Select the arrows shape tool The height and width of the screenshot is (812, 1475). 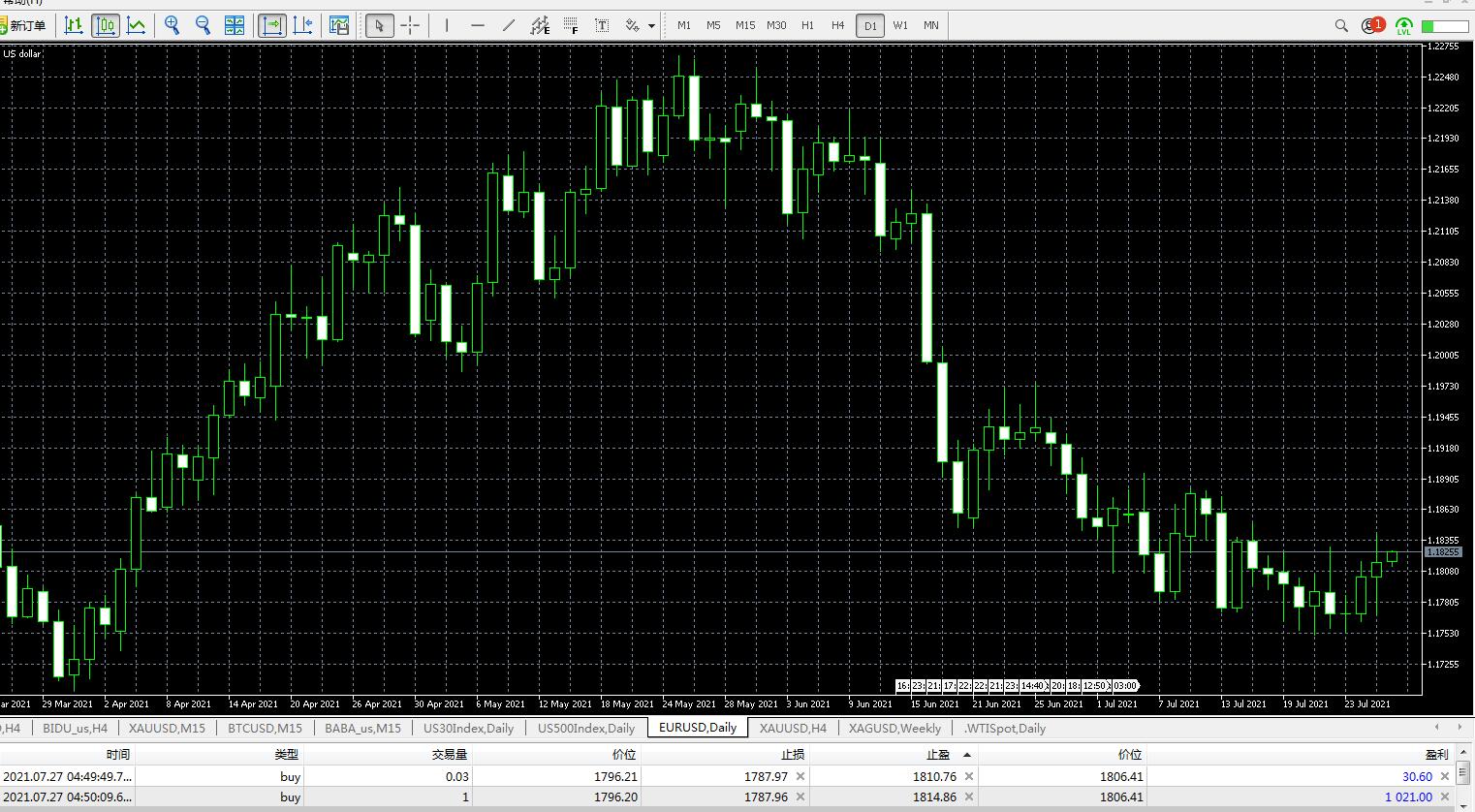(633, 26)
